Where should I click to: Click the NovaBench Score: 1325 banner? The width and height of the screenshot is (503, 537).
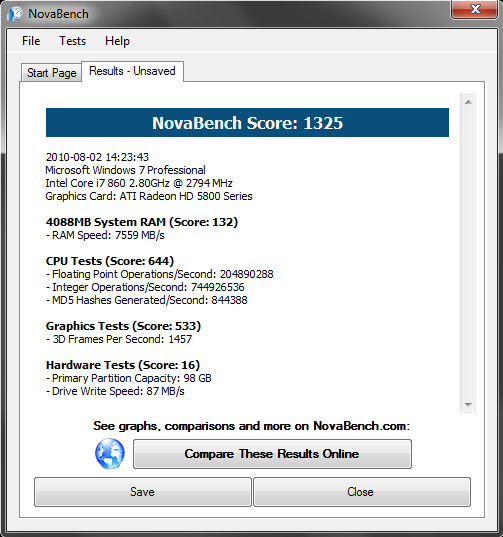[x=247, y=123]
